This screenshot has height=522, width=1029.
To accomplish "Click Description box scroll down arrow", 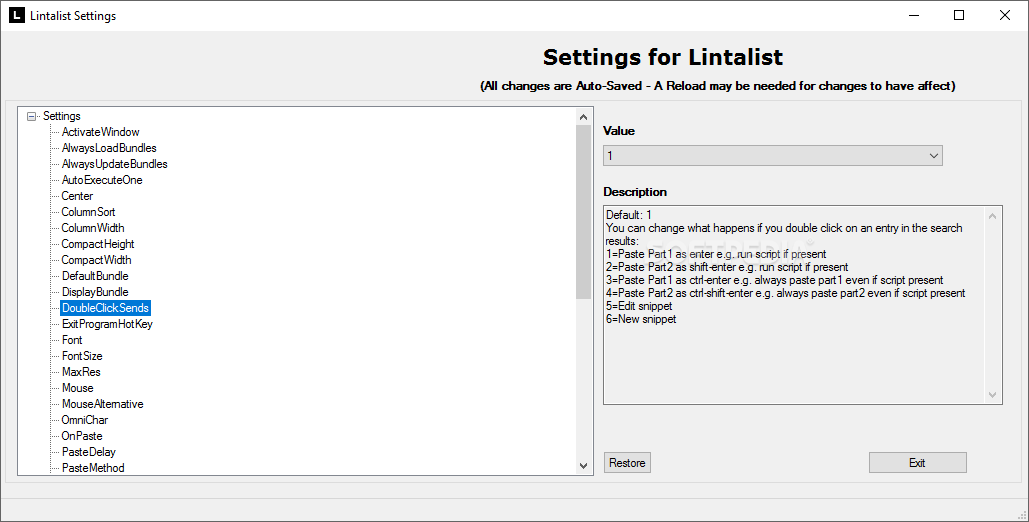I will click(x=992, y=395).
